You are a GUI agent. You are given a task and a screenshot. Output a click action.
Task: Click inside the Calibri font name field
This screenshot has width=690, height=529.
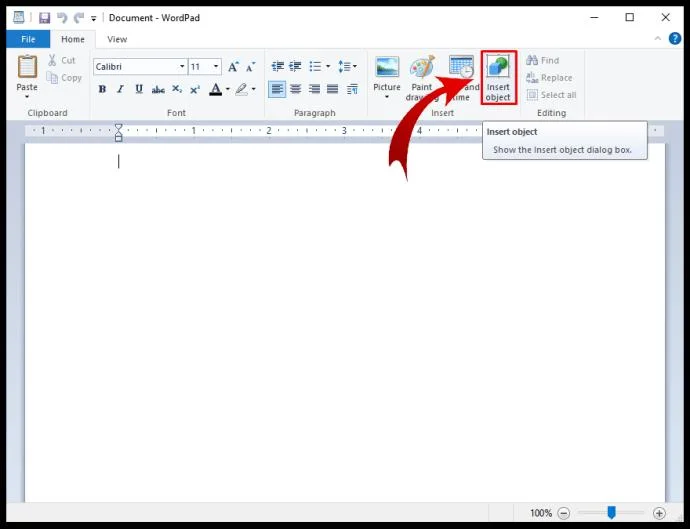tap(136, 66)
